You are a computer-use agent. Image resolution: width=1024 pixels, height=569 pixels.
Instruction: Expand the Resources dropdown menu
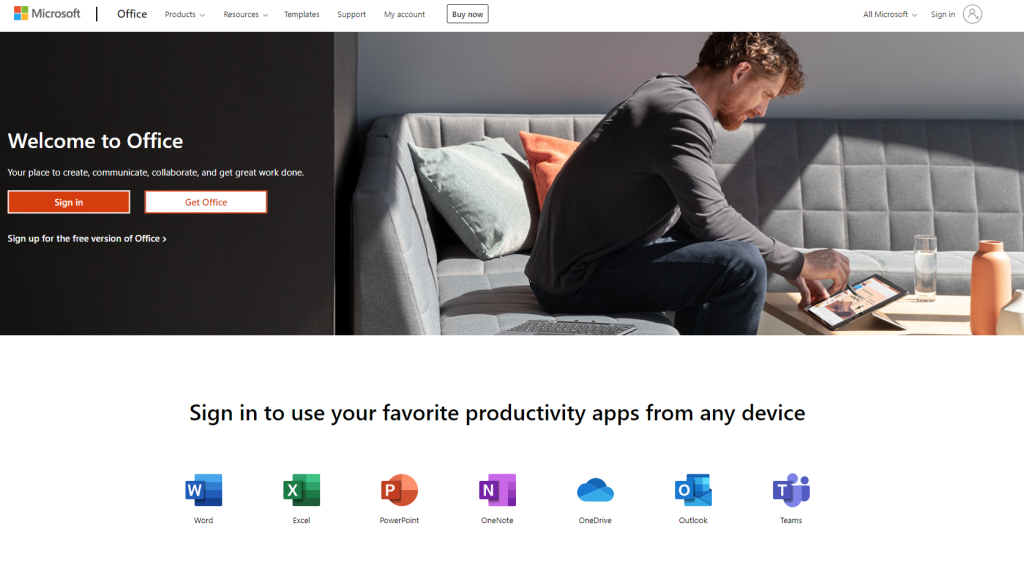(246, 14)
